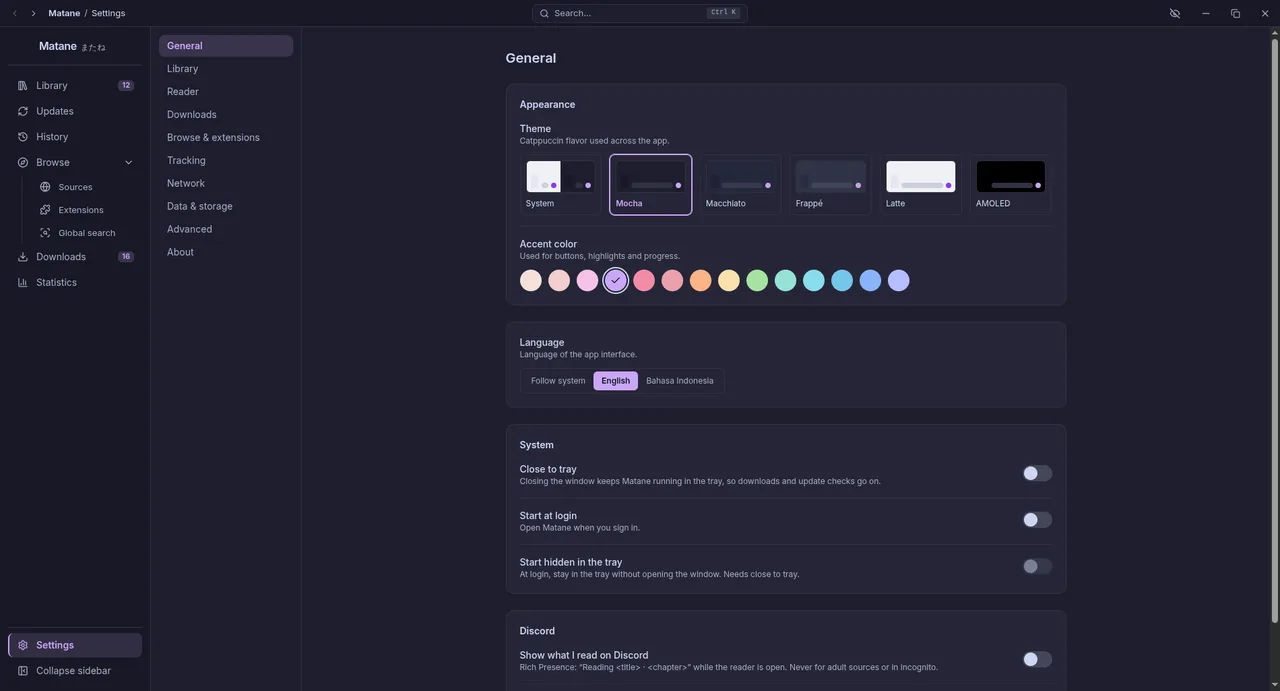
Task: Open the Advanced settings tab
Action: [226, 230]
